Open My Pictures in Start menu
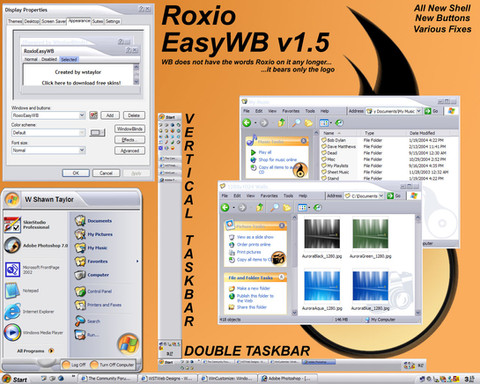 pyautogui.click(x=94, y=234)
